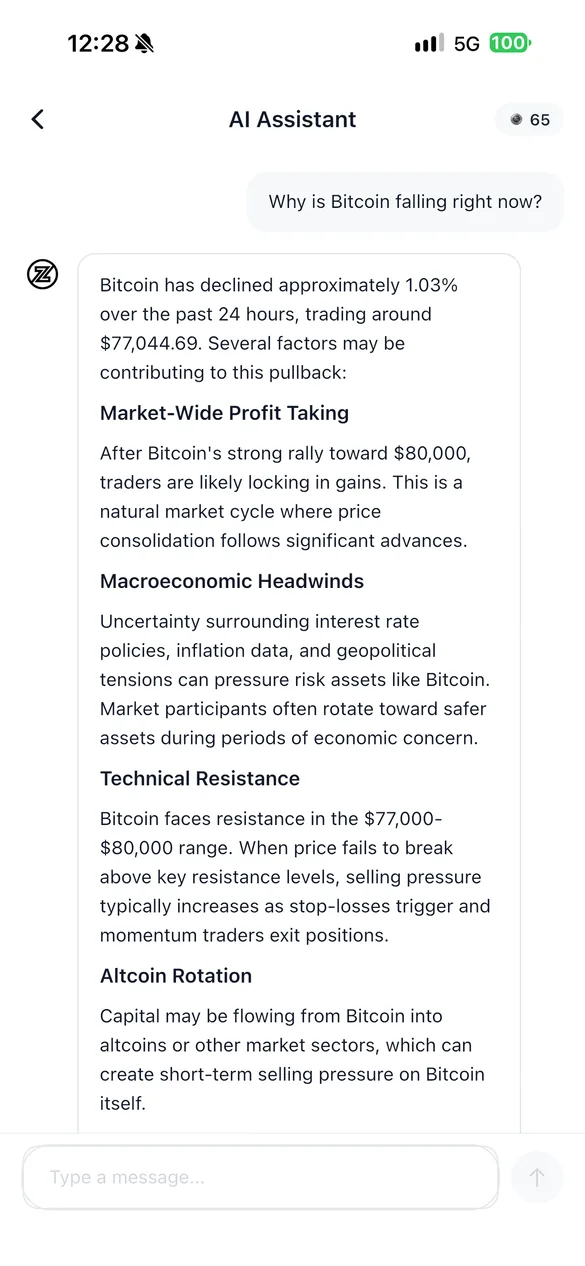Focus the 'Type a message...' input field
Screen dimensions: 585x1266
[260, 1177]
